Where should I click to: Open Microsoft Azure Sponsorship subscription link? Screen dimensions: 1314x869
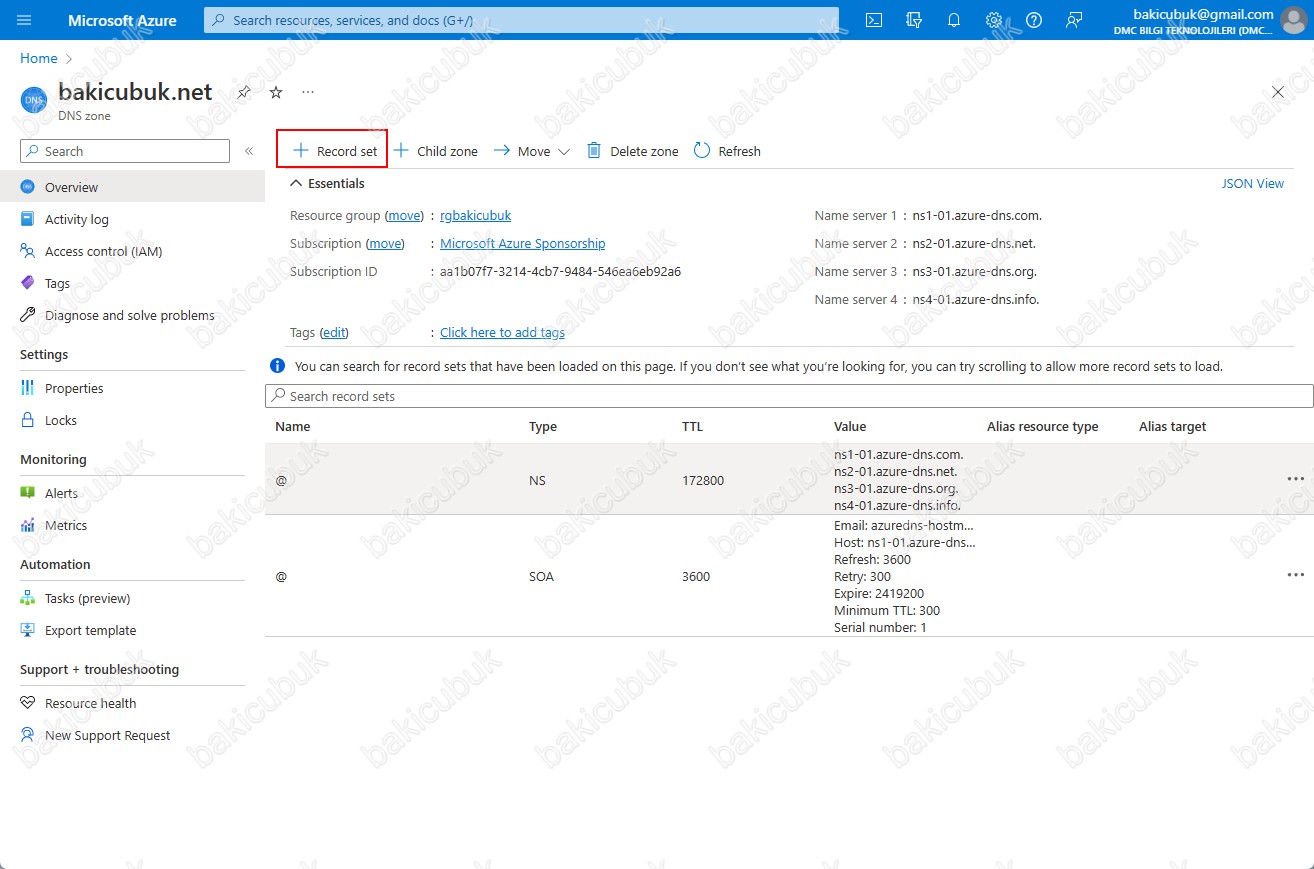click(522, 243)
